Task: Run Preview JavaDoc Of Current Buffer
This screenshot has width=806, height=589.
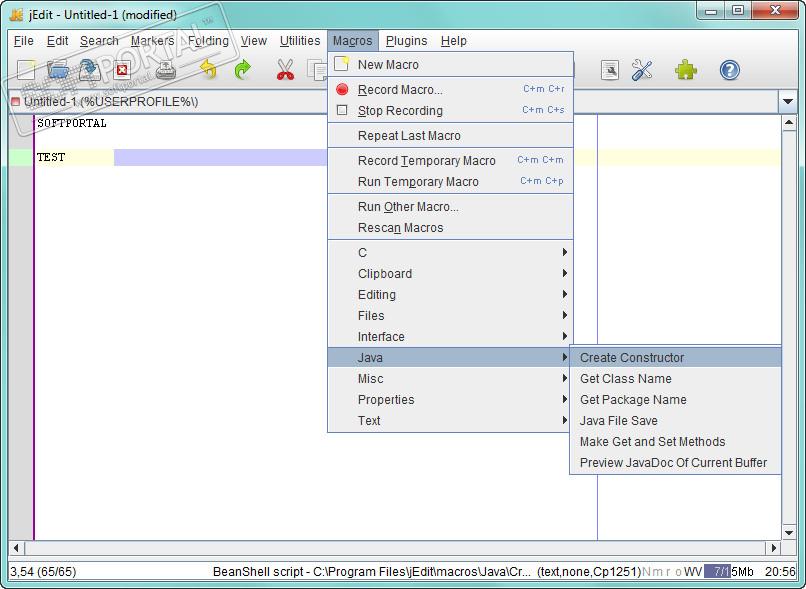Action: click(675, 463)
